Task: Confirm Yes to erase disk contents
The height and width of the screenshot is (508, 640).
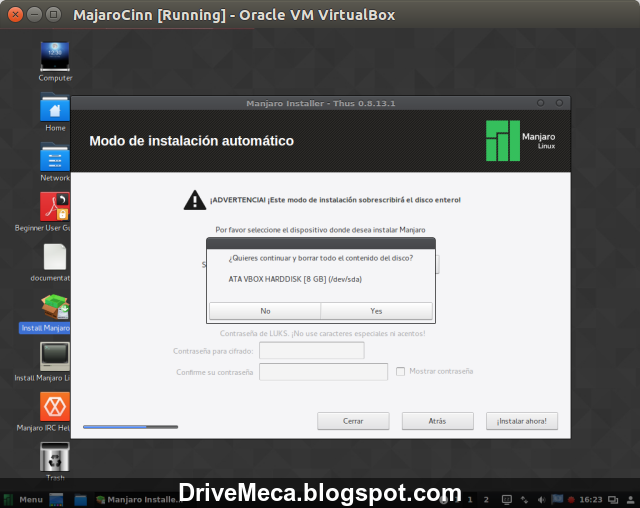Action: [376, 311]
